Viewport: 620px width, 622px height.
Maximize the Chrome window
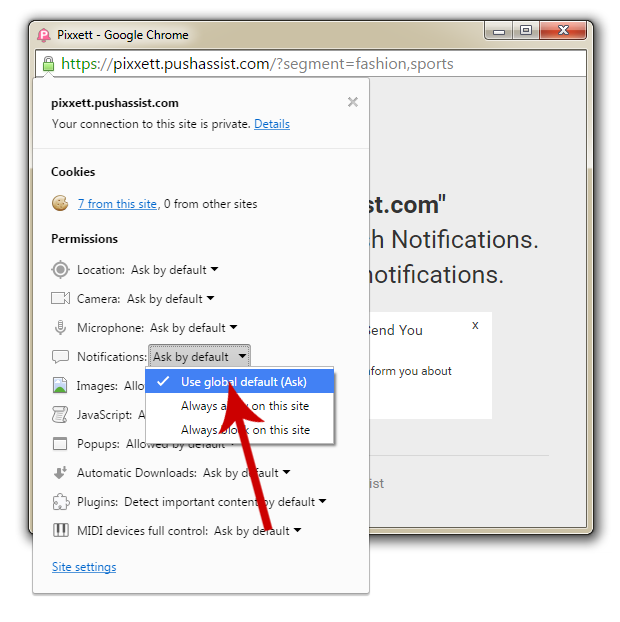pos(526,31)
